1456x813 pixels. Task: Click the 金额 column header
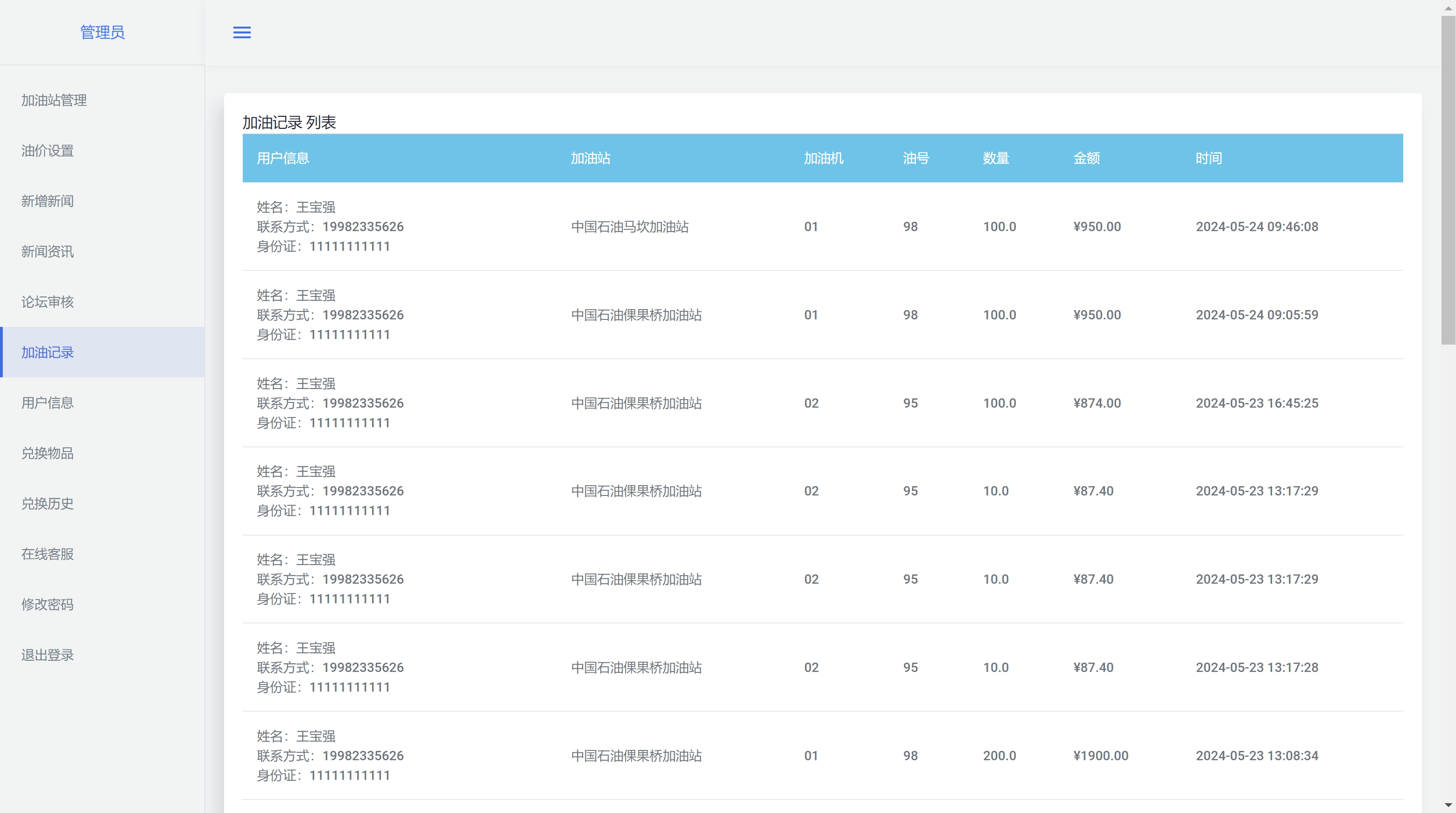[1086, 158]
